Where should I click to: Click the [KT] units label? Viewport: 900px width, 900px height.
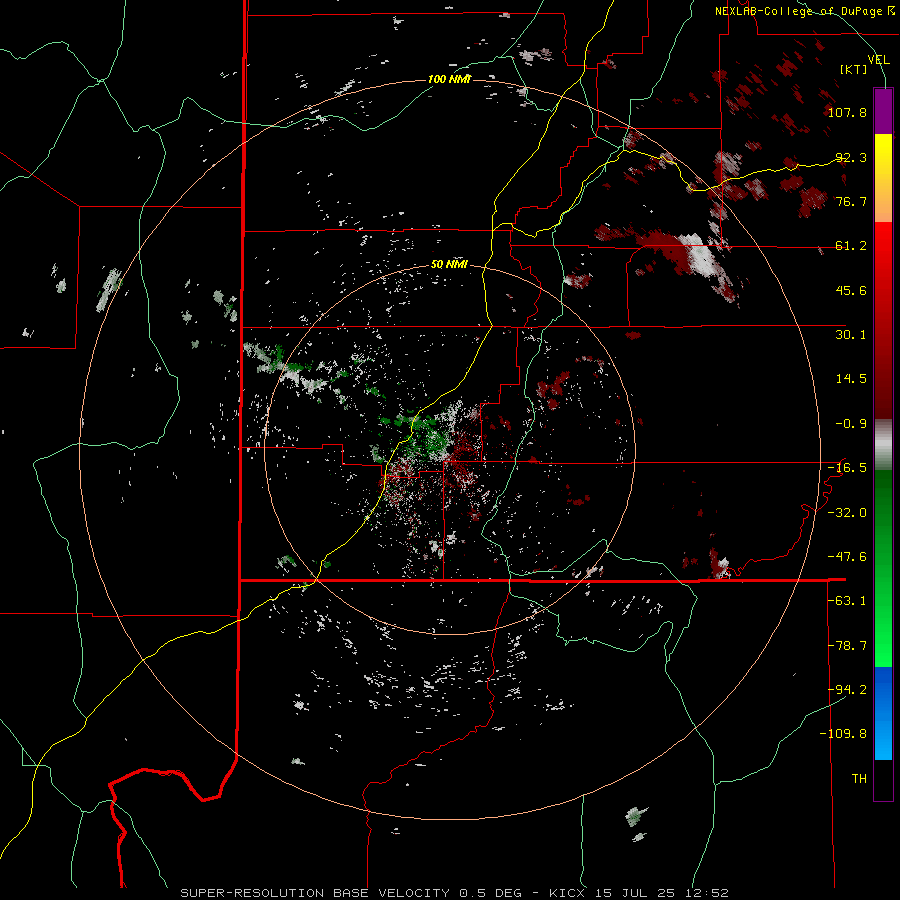854,69
